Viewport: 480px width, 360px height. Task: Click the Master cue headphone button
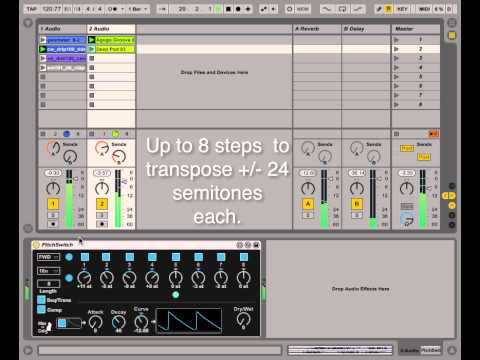pyautogui.click(x=407, y=220)
